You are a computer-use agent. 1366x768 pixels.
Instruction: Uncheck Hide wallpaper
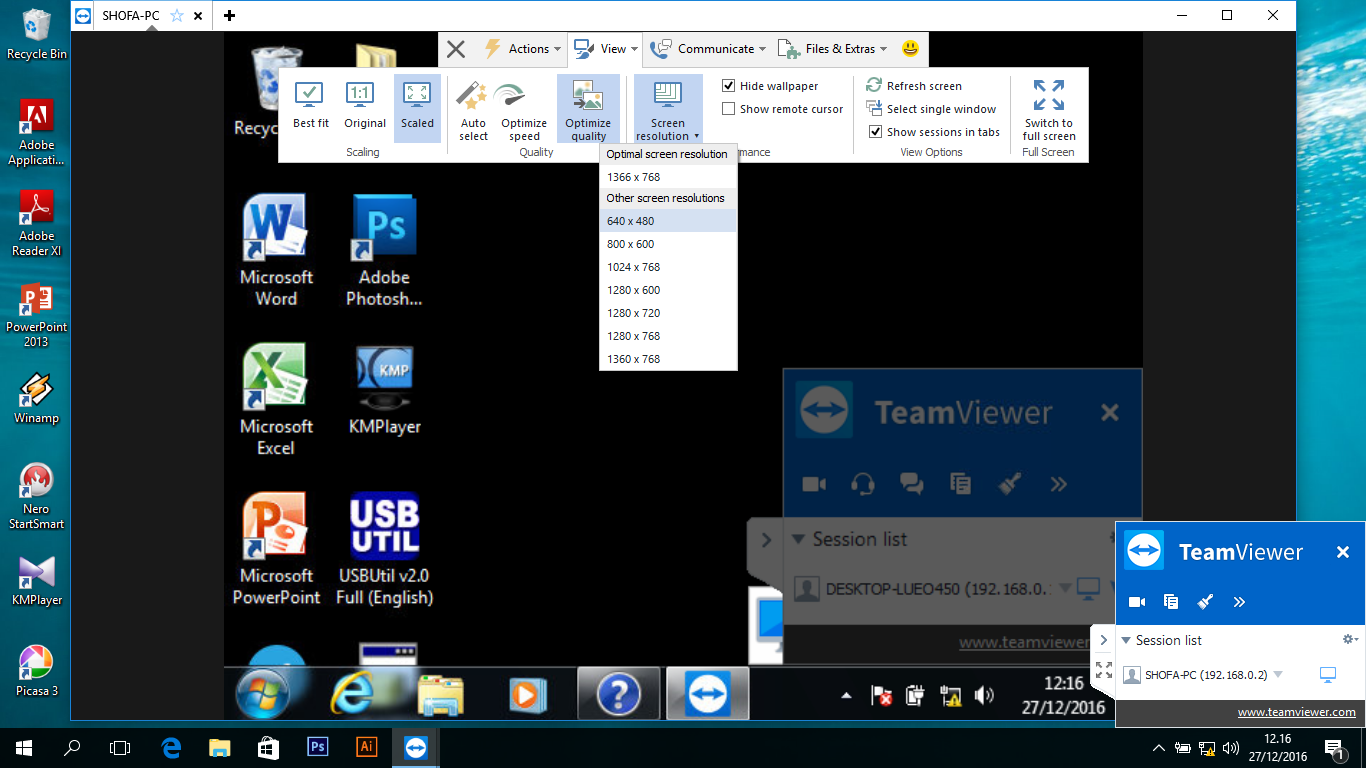pyautogui.click(x=729, y=85)
